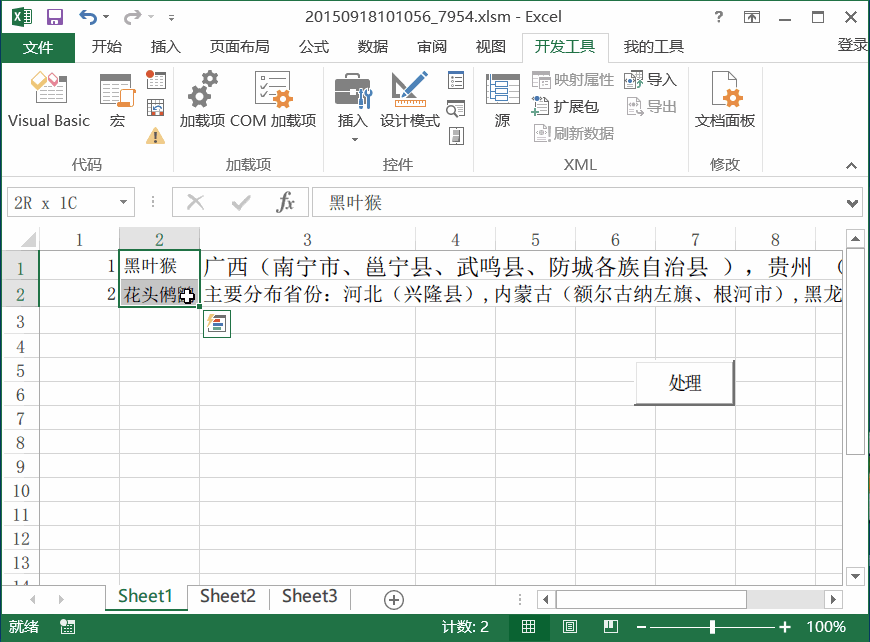
Task: Expand the Name Box dropdown arrow
Action: 124,203
